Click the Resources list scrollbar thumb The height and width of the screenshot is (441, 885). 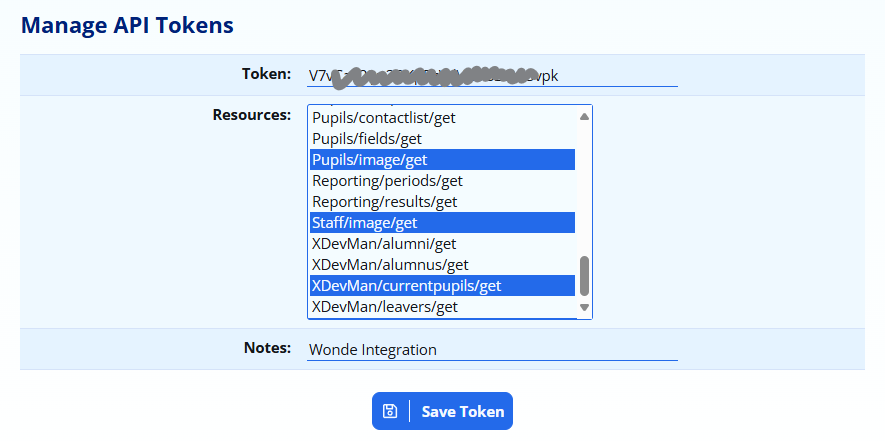click(x=585, y=276)
